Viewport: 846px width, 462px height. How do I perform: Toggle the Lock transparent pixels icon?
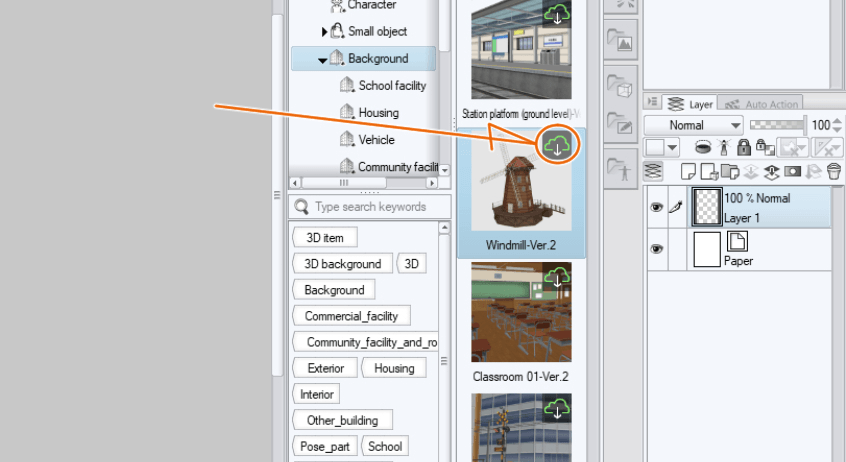point(764,147)
